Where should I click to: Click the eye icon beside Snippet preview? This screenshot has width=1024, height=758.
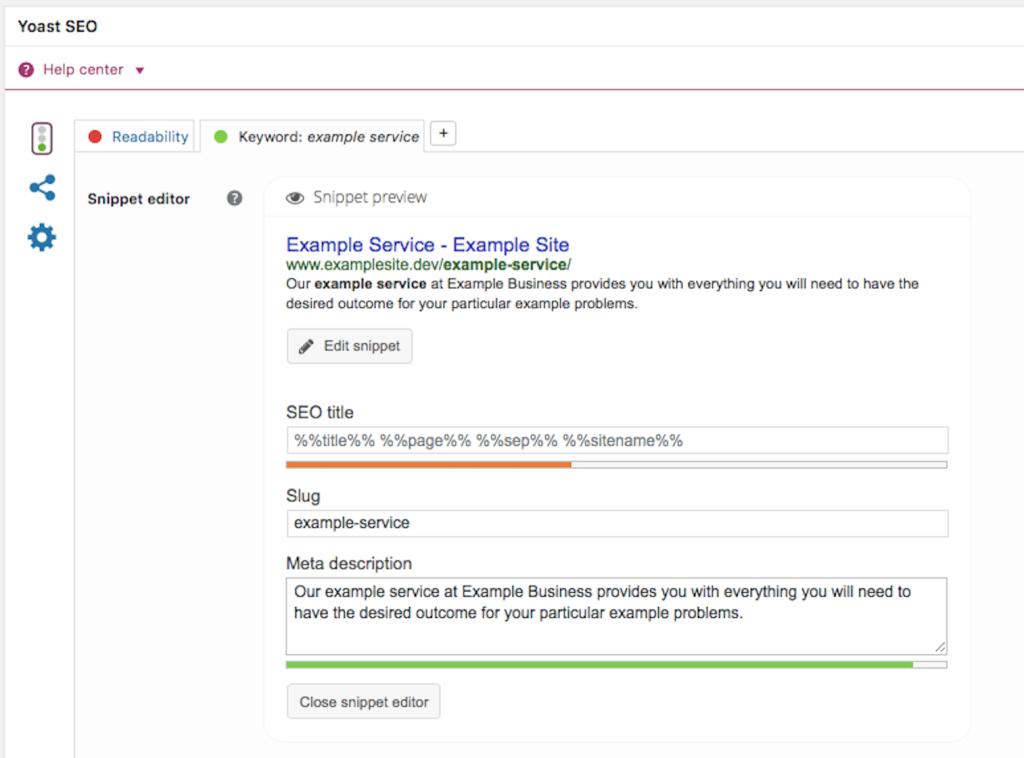(295, 198)
